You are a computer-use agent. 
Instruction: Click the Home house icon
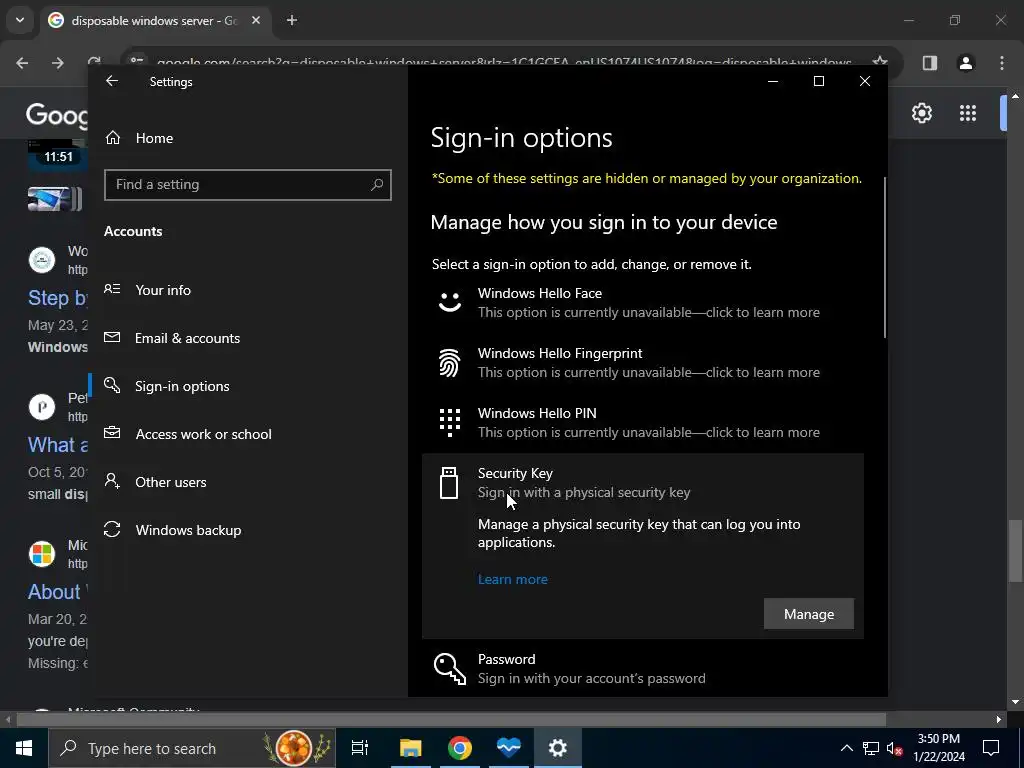113,137
